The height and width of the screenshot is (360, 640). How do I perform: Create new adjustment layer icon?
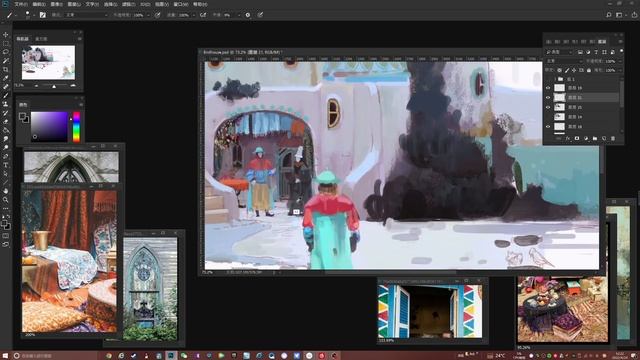(x=586, y=138)
